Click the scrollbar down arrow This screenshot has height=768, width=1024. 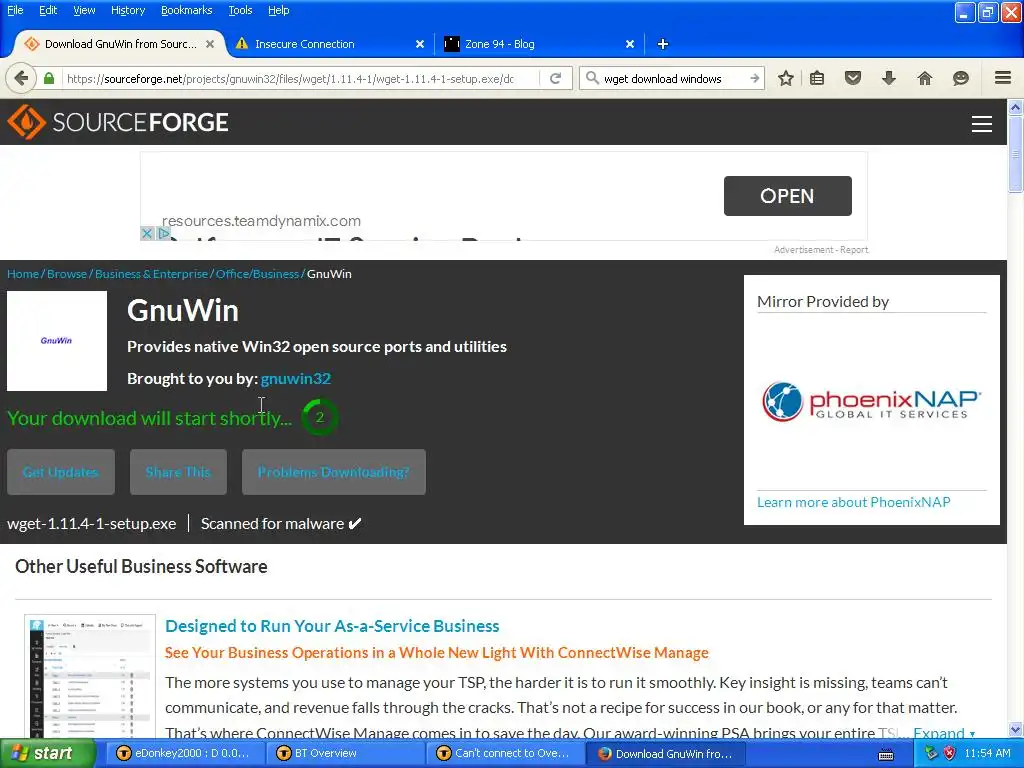point(1015,729)
